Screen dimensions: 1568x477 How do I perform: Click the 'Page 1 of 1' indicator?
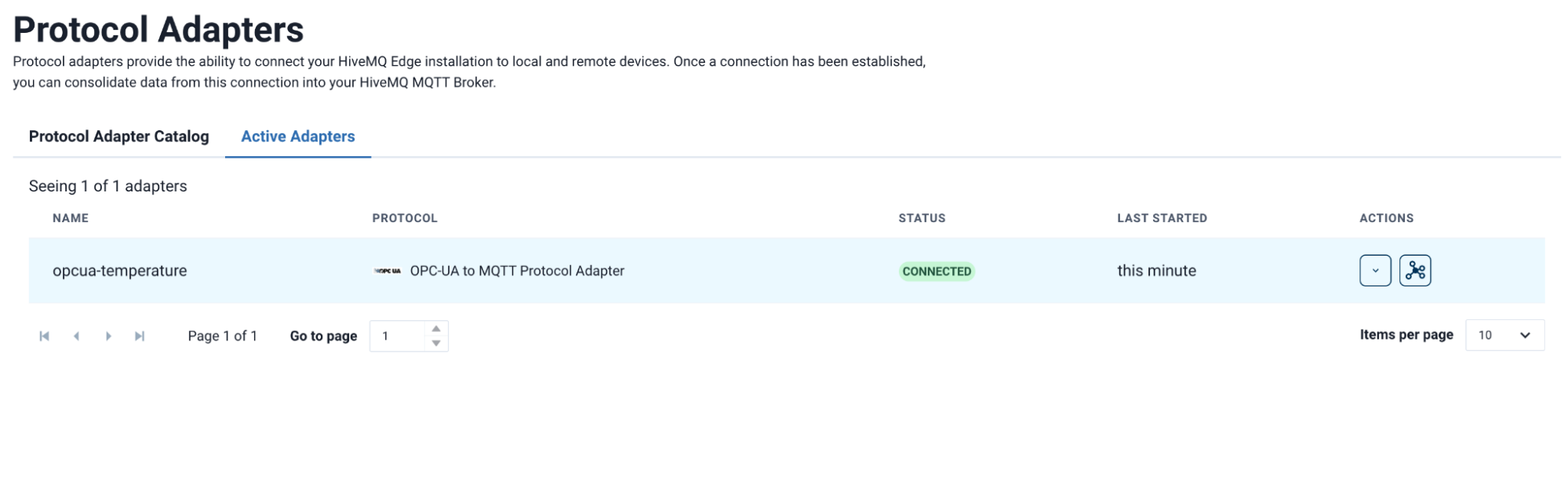click(x=223, y=336)
